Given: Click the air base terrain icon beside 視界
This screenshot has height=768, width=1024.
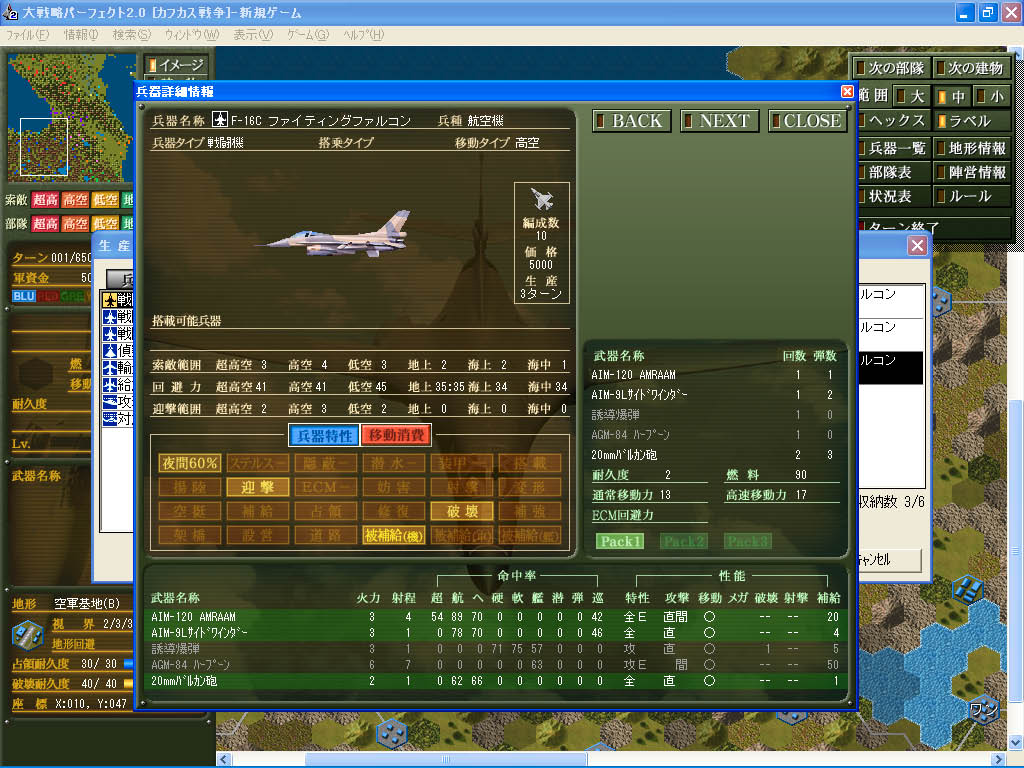Looking at the screenshot, I should point(27,635).
